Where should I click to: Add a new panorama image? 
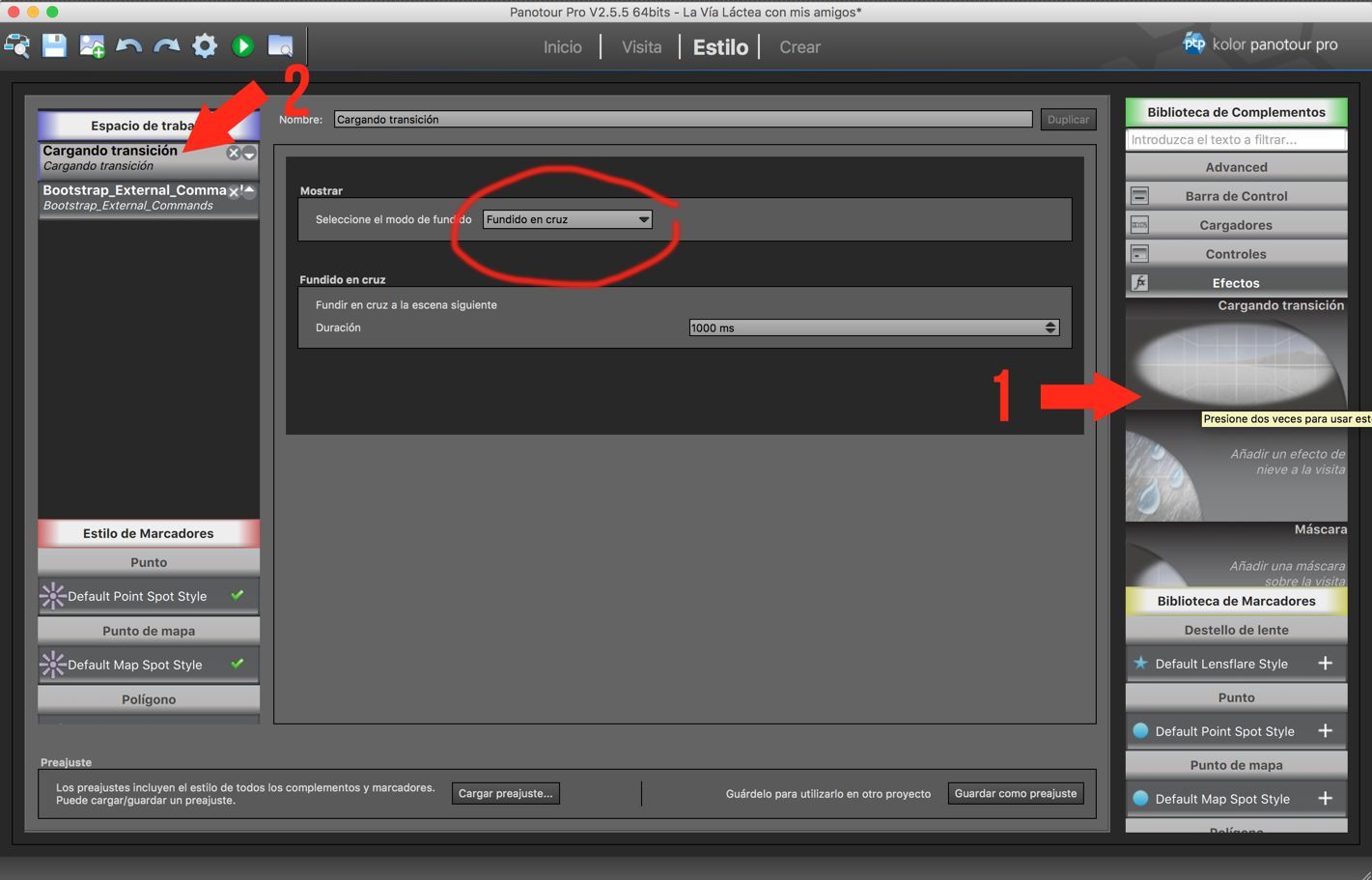(x=92, y=45)
